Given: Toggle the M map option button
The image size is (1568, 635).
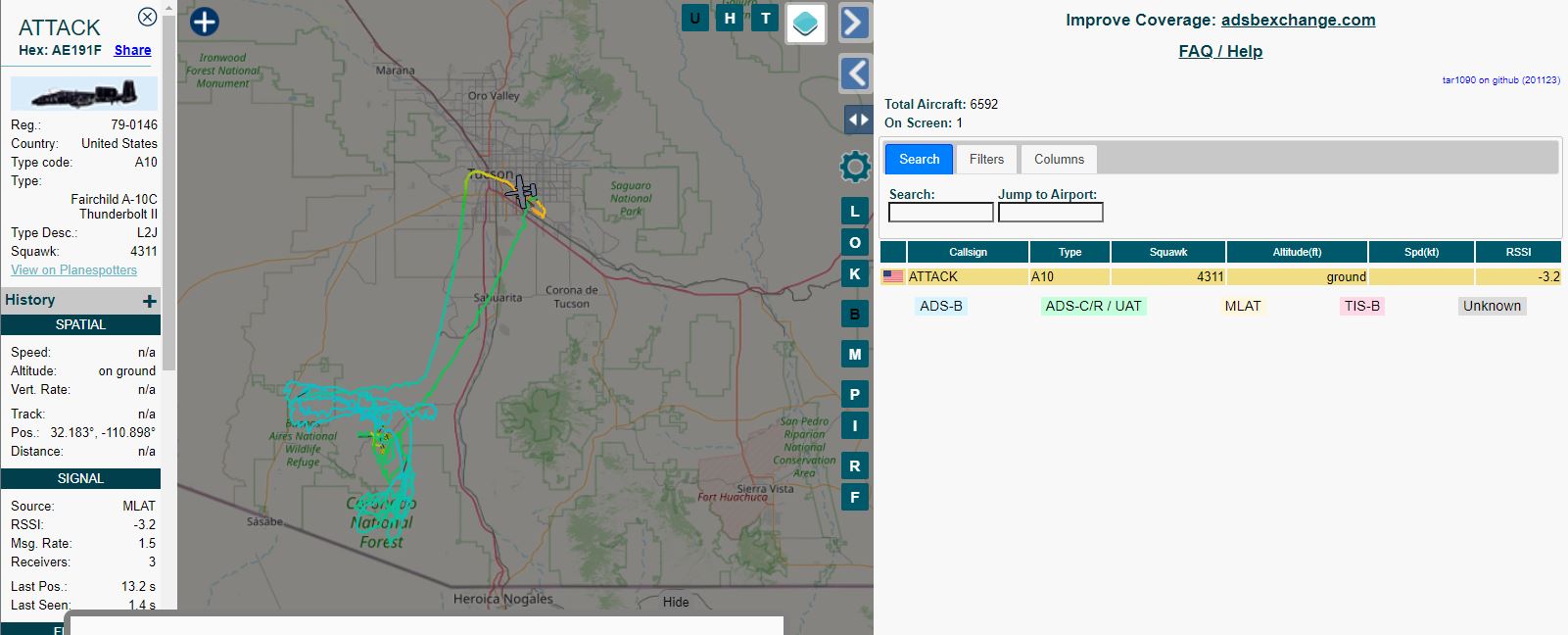Looking at the screenshot, I should (x=855, y=354).
